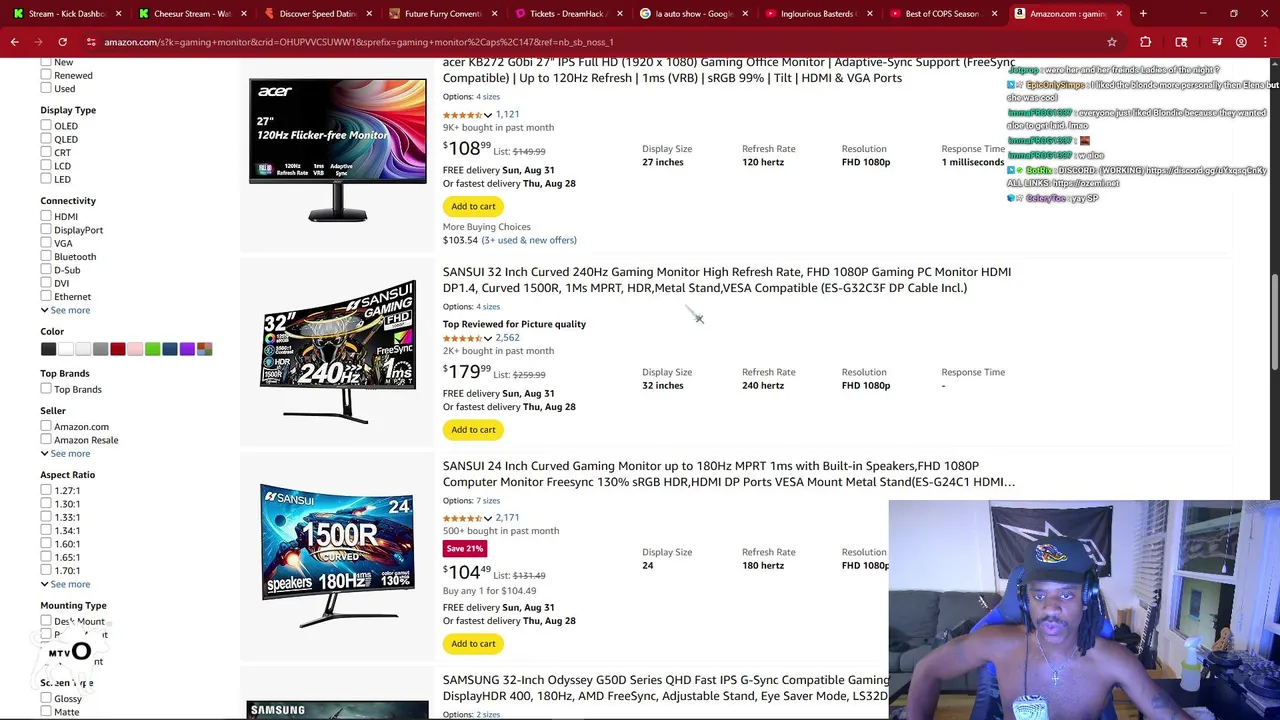1280x720 pixels.
Task: Check the 1.27:1 aspect ratio filter
Action: [x=46, y=490]
